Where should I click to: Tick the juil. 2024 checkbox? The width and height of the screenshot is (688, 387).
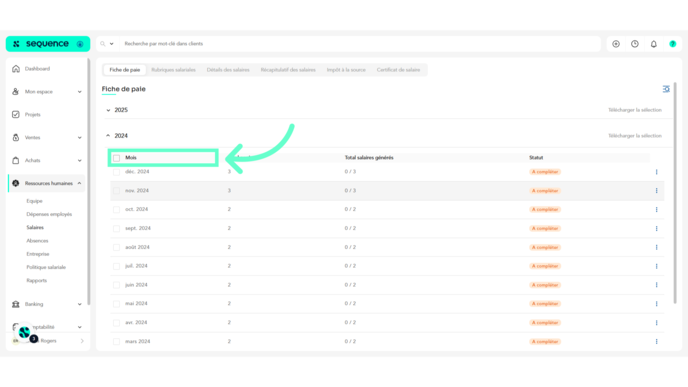[x=116, y=266]
